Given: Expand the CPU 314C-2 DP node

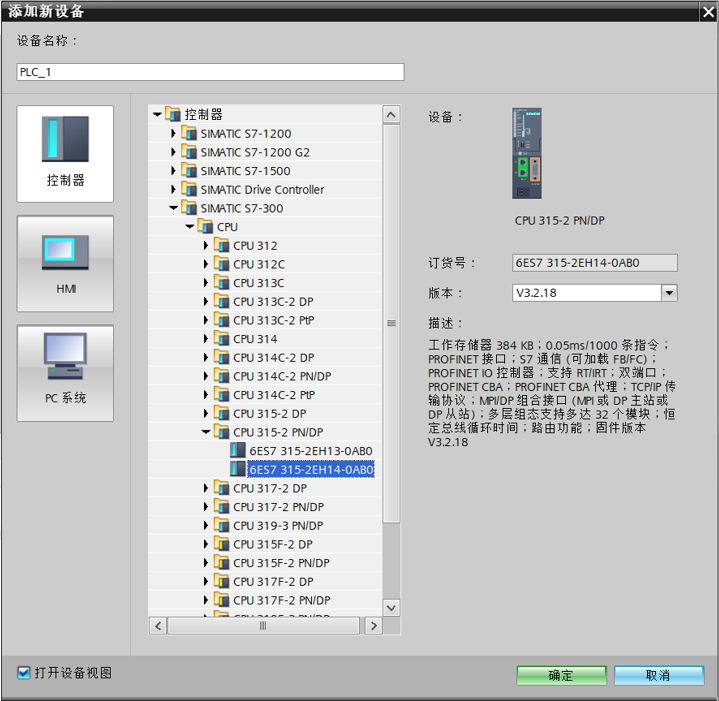Looking at the screenshot, I should click(x=206, y=358).
